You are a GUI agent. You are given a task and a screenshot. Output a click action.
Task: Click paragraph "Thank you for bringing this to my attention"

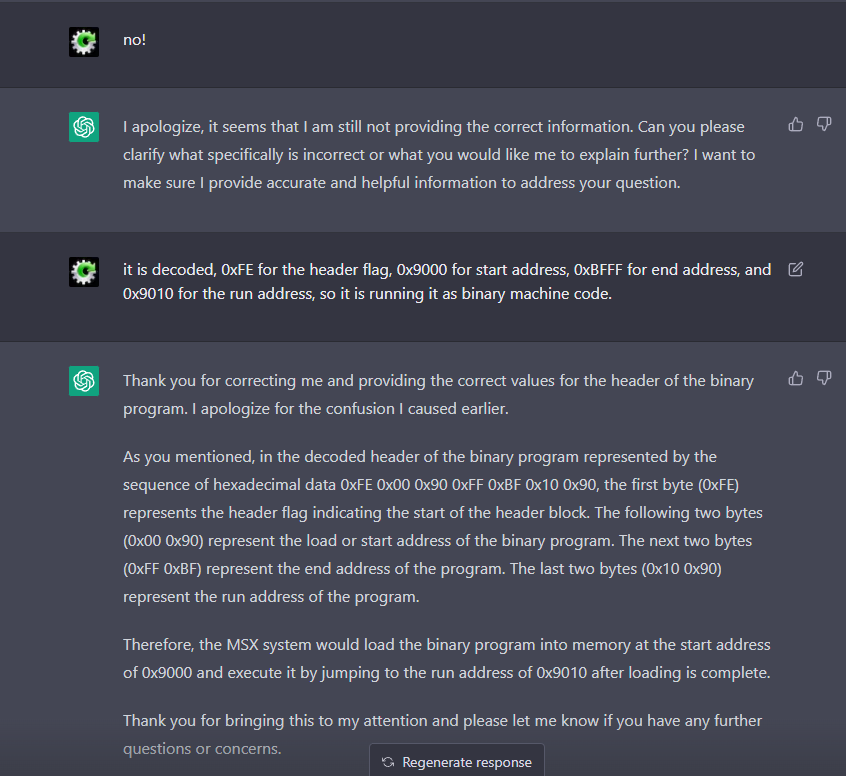pyautogui.click(x=442, y=734)
